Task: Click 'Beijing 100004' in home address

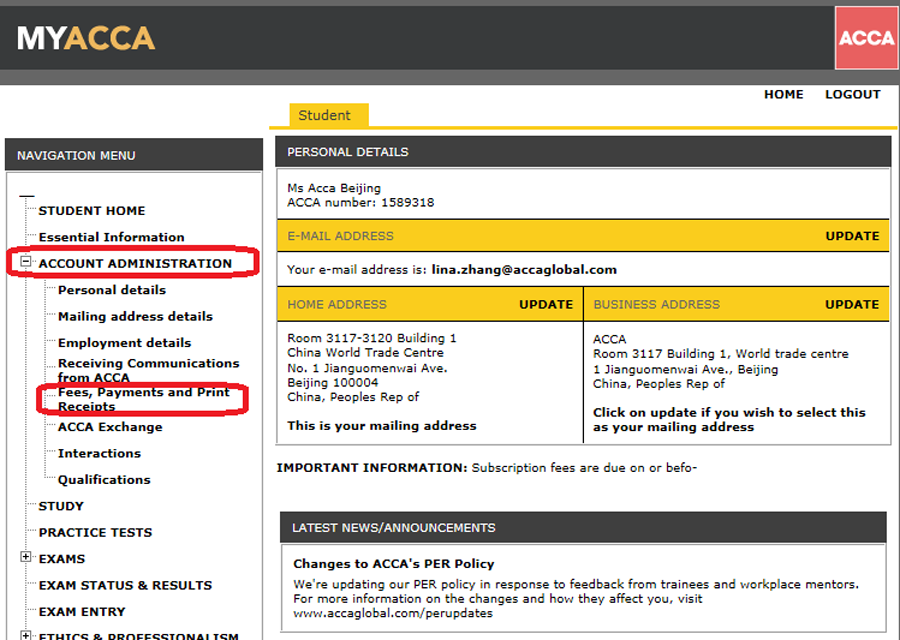Action: coord(332,383)
